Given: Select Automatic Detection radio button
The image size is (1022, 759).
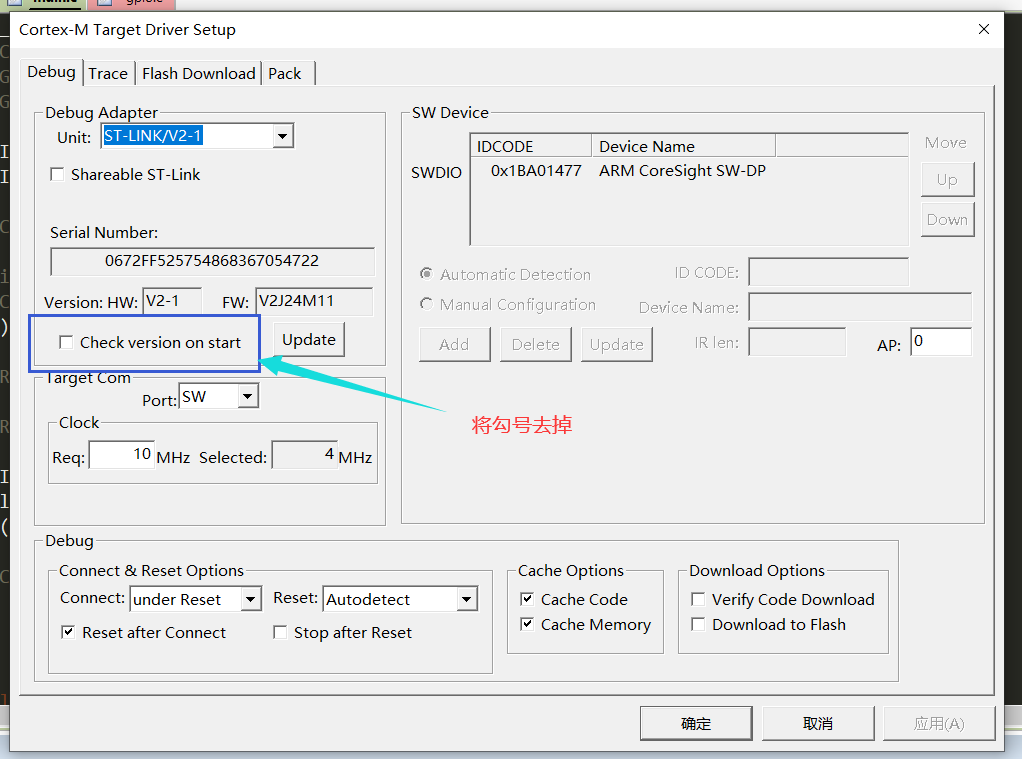Looking at the screenshot, I should [426, 274].
